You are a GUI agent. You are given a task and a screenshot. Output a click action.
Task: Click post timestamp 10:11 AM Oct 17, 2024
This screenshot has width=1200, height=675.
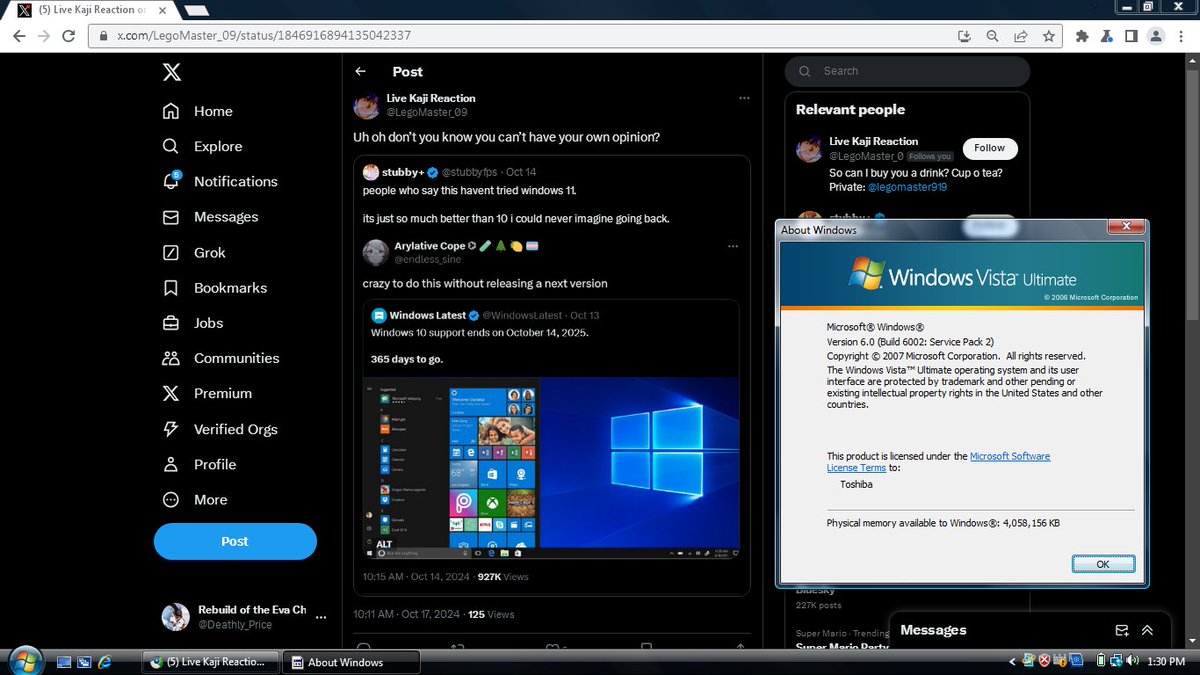pos(407,614)
